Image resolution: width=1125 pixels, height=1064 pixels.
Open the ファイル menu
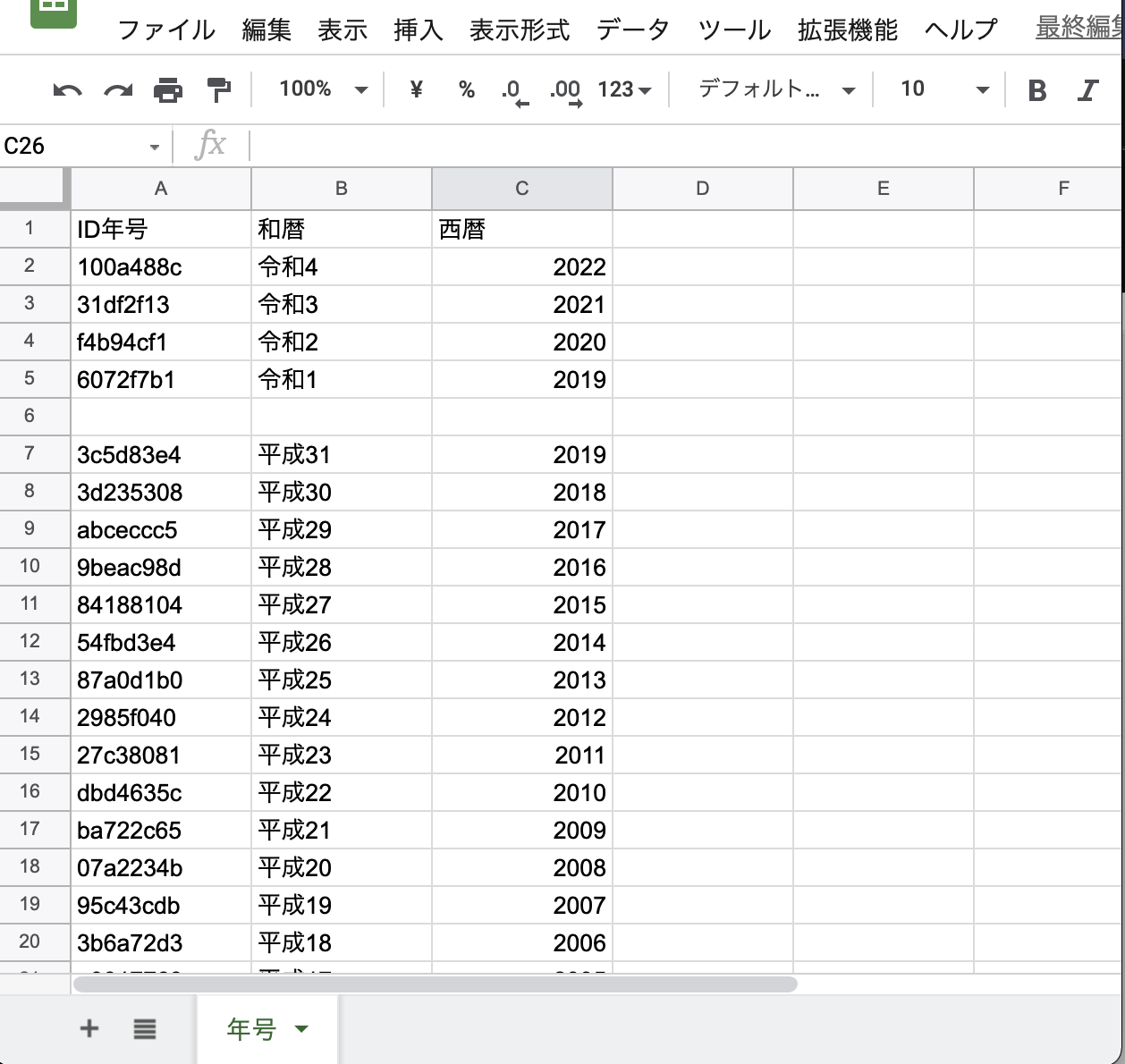[166, 30]
